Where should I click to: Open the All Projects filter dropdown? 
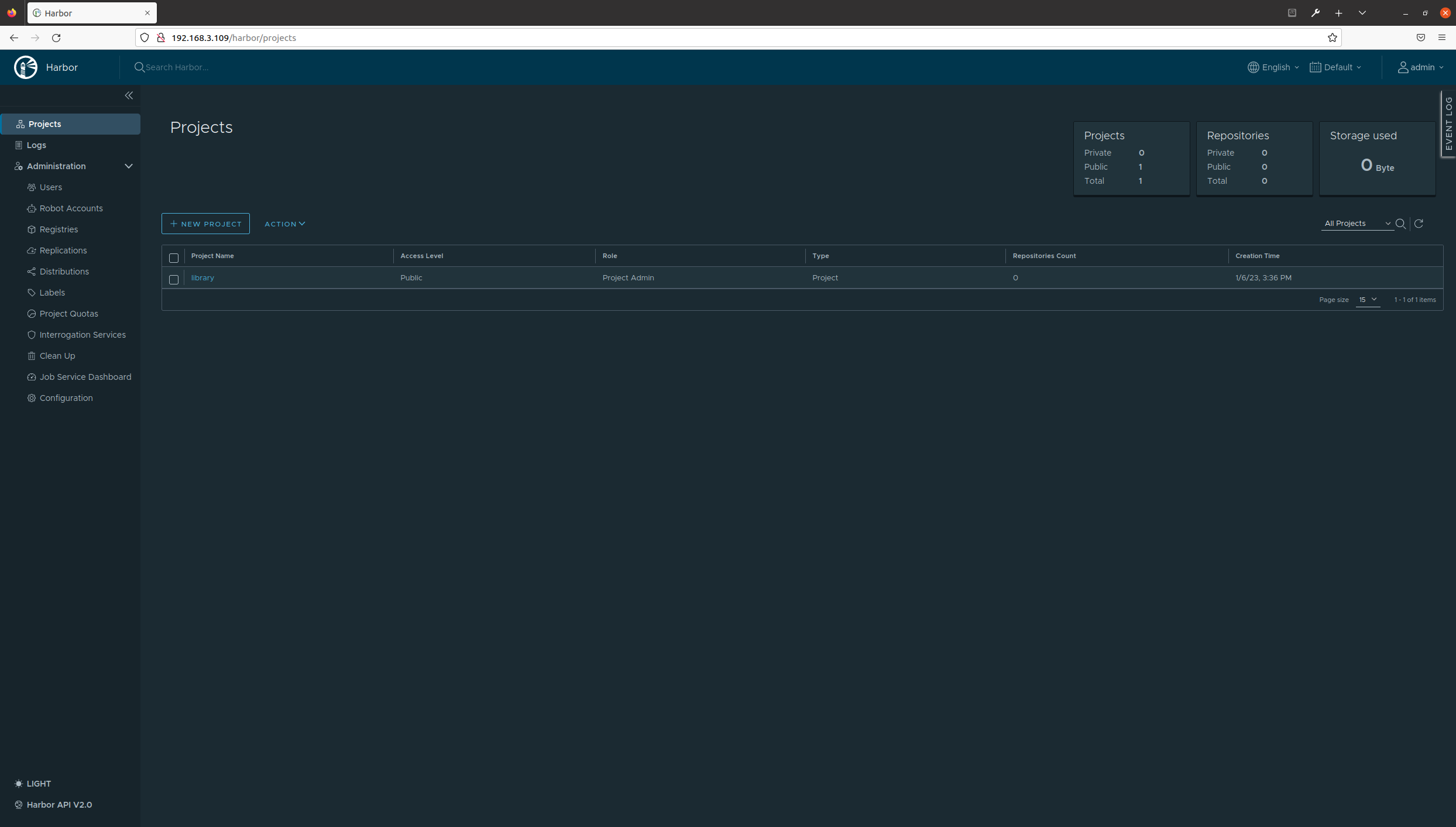pyautogui.click(x=1357, y=224)
